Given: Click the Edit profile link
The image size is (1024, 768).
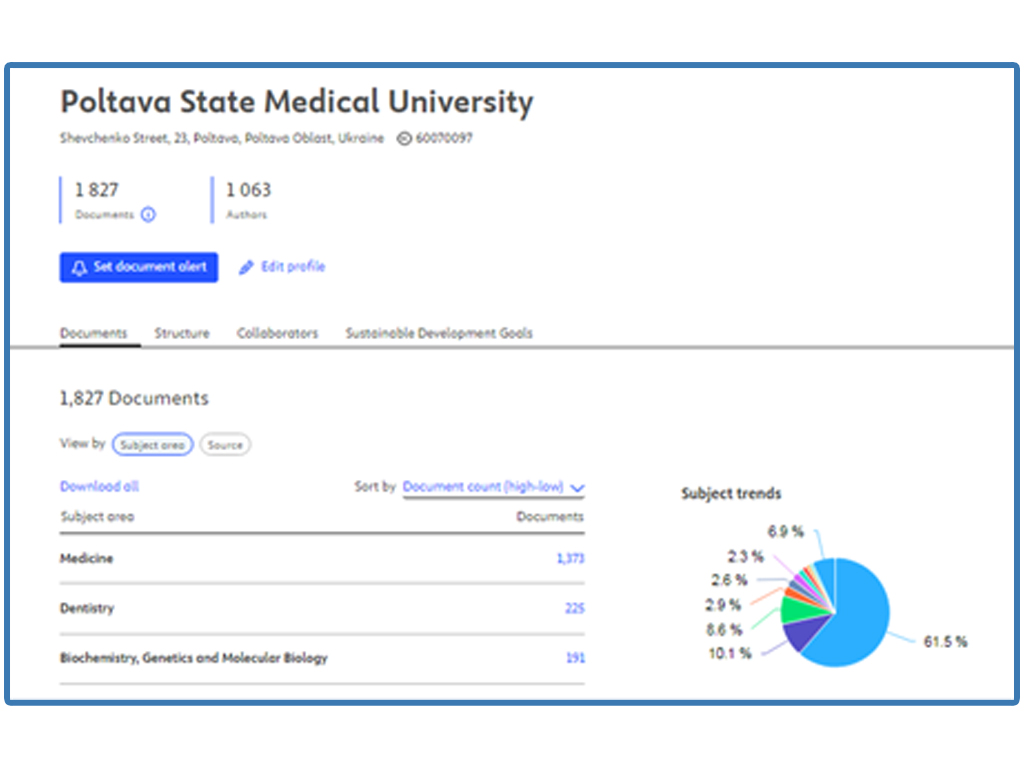Looking at the screenshot, I should pyautogui.click(x=293, y=266).
